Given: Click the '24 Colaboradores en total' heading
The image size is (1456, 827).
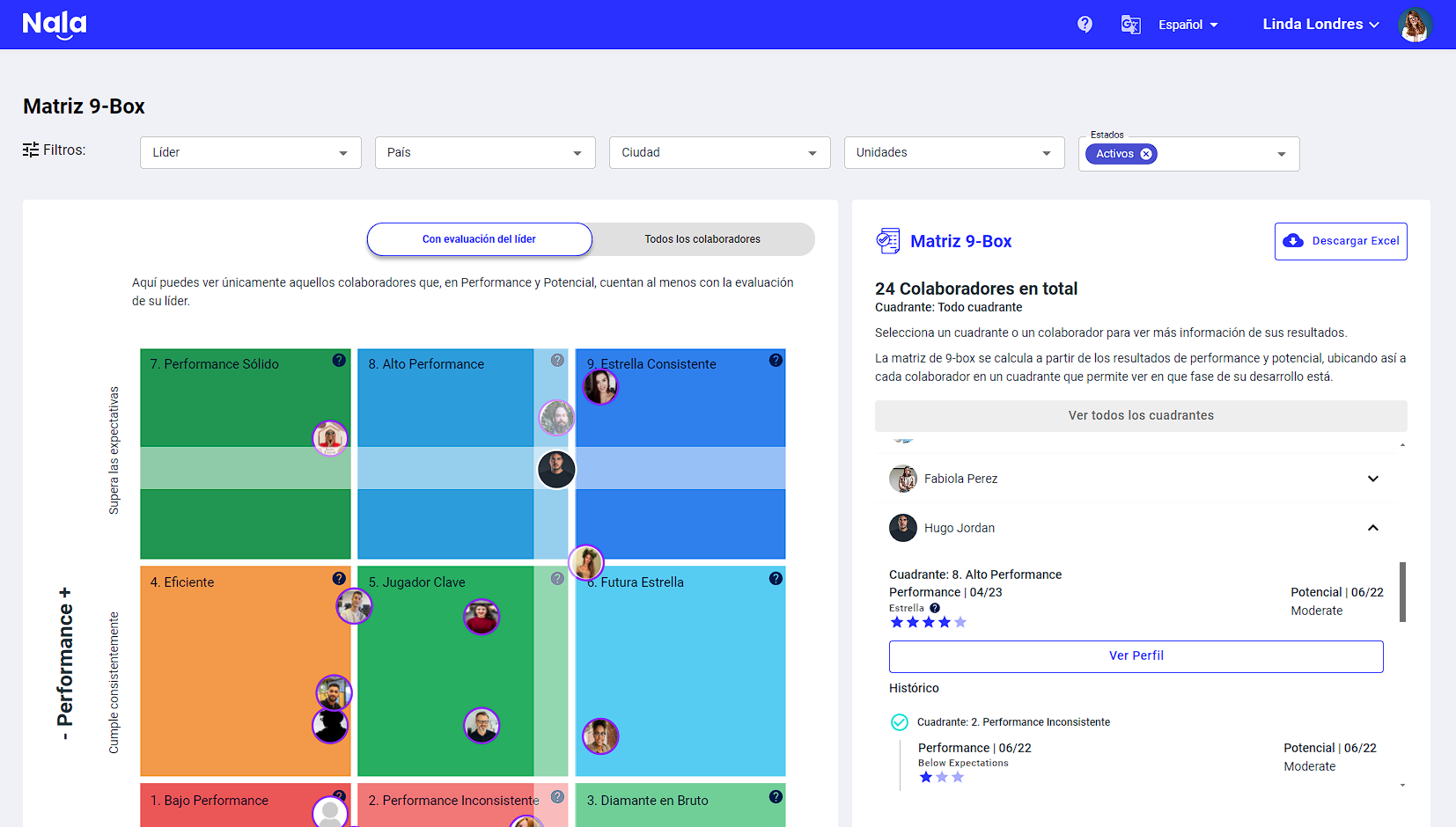Looking at the screenshot, I should coord(976,289).
